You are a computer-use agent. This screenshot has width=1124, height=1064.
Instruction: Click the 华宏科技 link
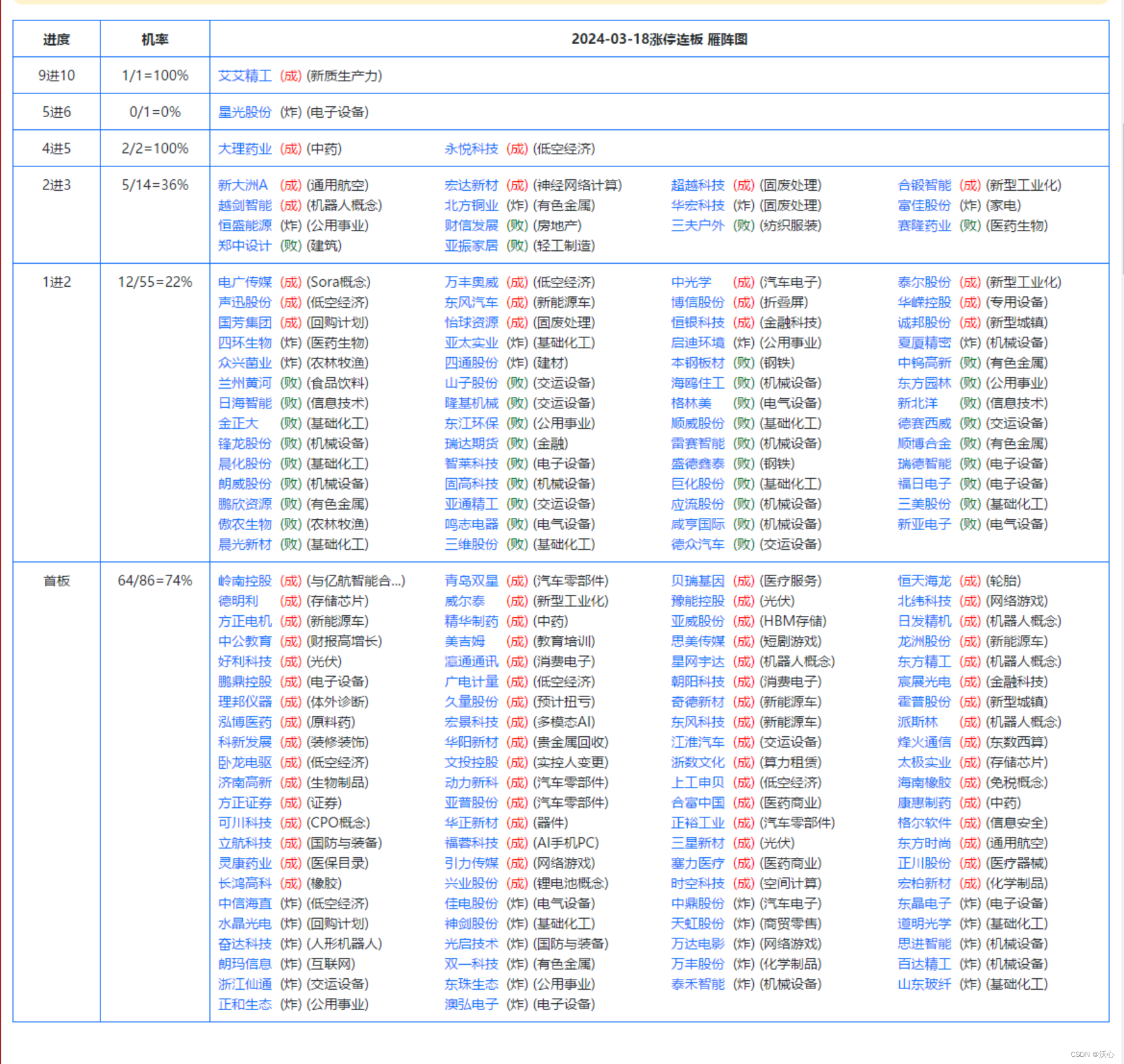coord(698,206)
